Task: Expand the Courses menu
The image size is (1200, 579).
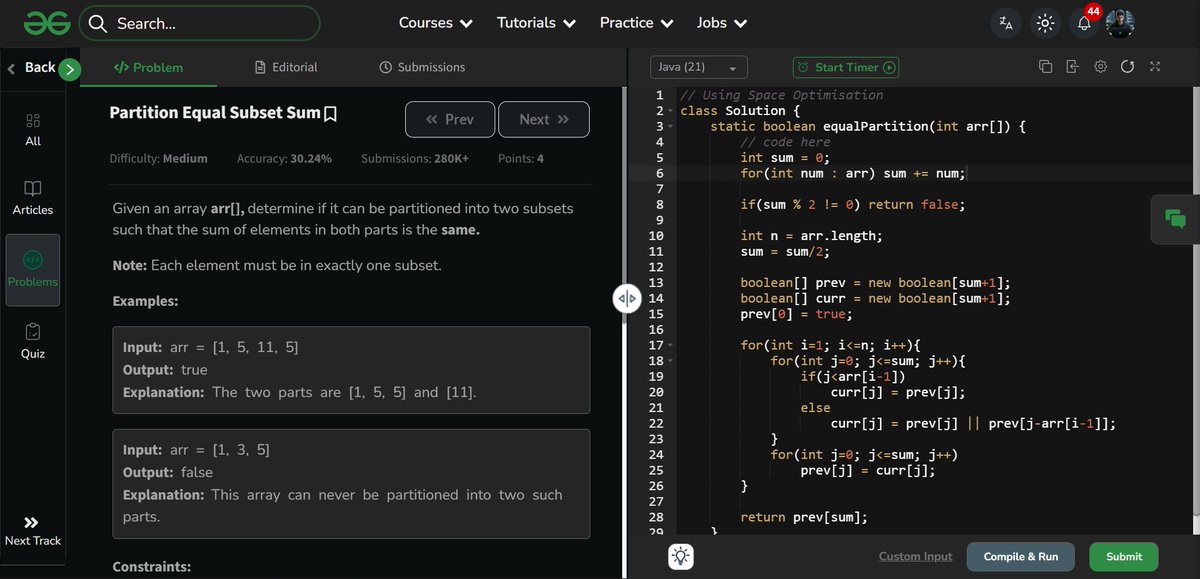Action: point(435,22)
